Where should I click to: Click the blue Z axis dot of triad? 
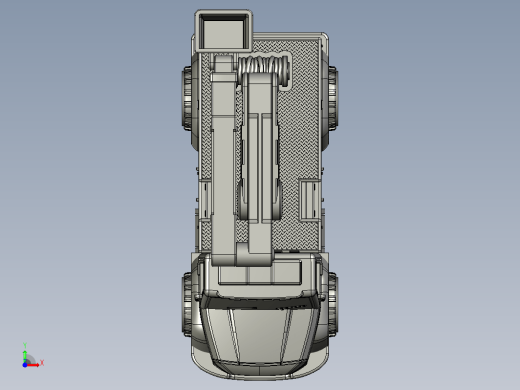(x=25, y=365)
